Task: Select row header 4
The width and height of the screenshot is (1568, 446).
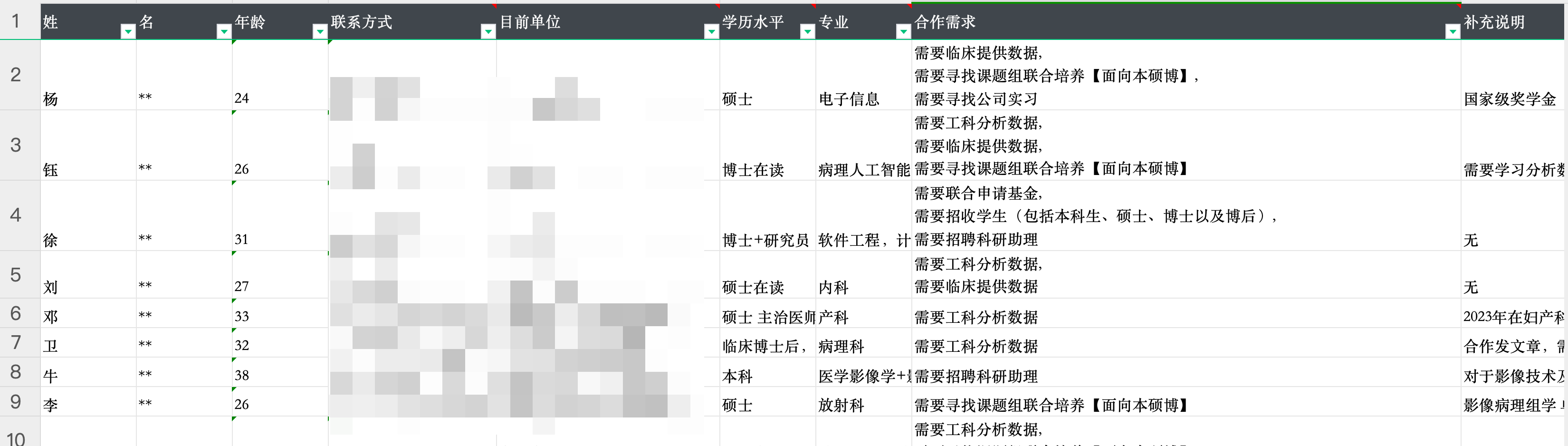Action: [20, 215]
